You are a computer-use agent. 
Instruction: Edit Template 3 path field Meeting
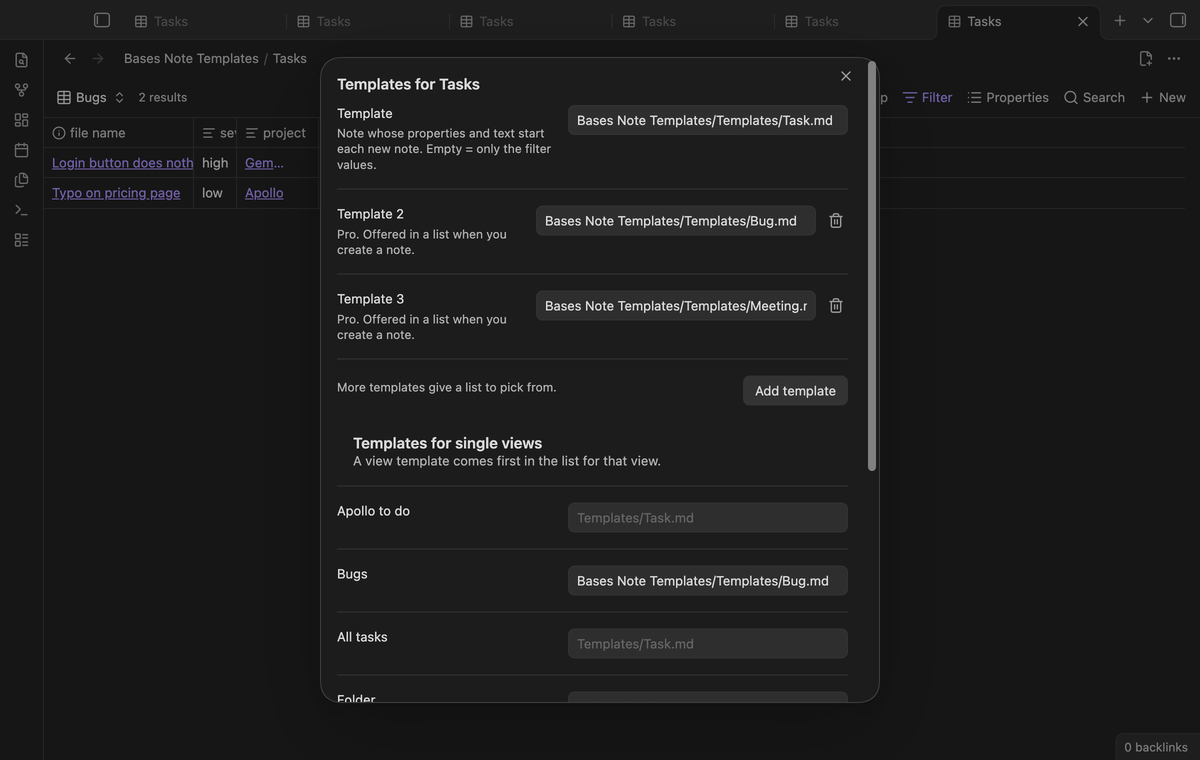point(676,306)
